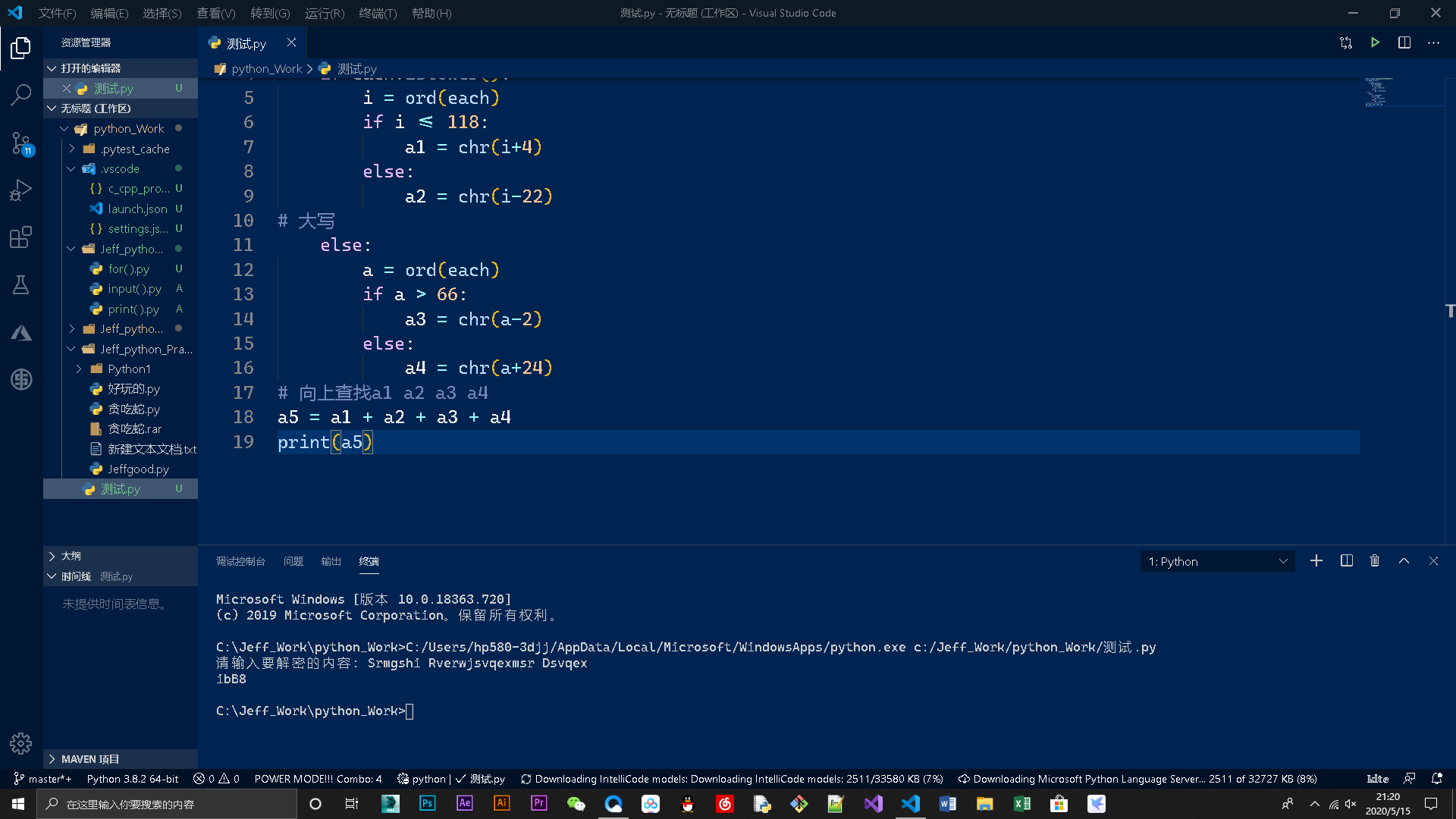Viewport: 1456px width, 819px height.
Task: Open the terminal selector dropdown 1: Python
Action: pyautogui.click(x=1217, y=561)
